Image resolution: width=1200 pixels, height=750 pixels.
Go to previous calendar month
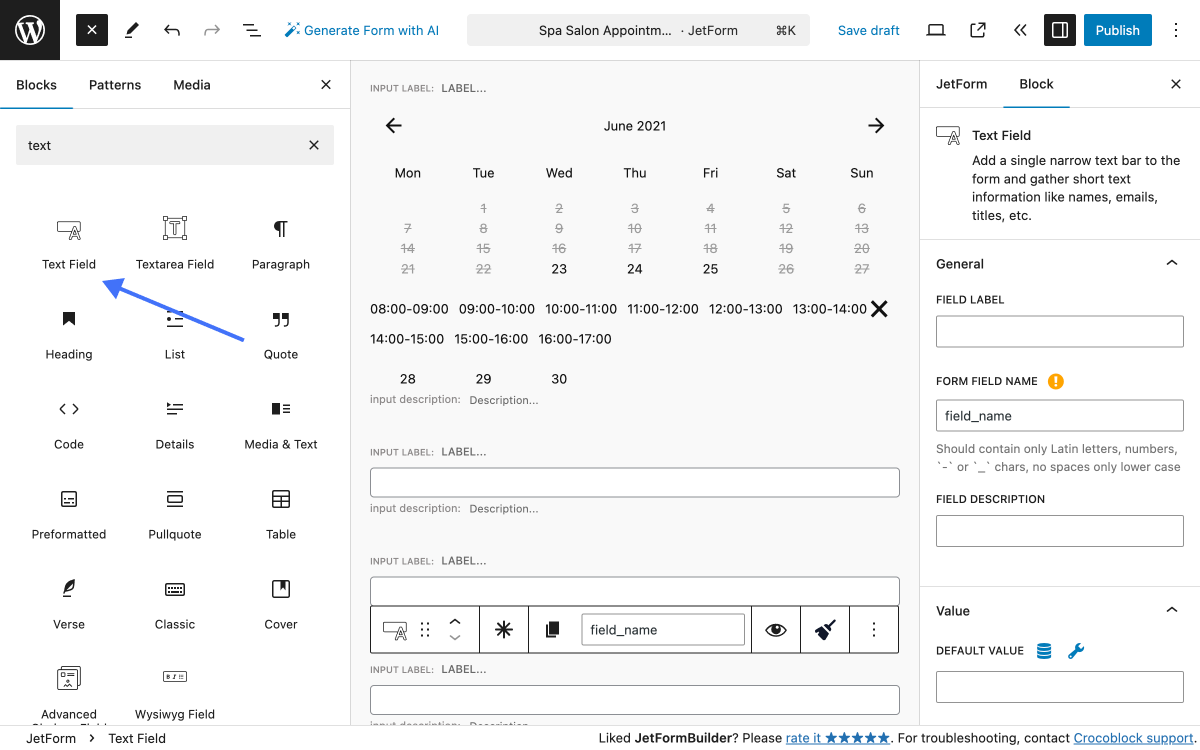click(x=394, y=126)
